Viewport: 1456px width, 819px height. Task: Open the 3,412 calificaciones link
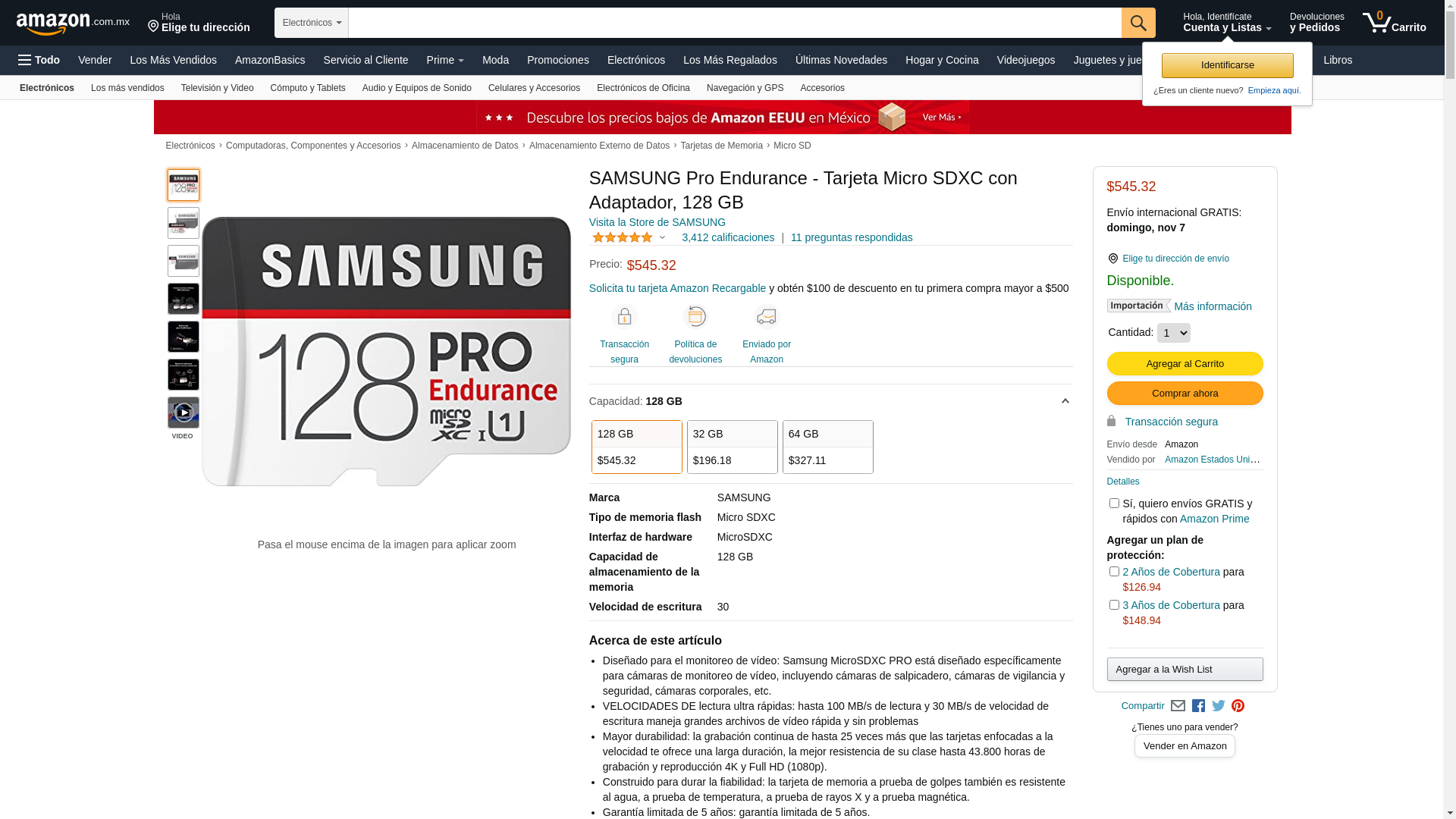[x=728, y=237]
